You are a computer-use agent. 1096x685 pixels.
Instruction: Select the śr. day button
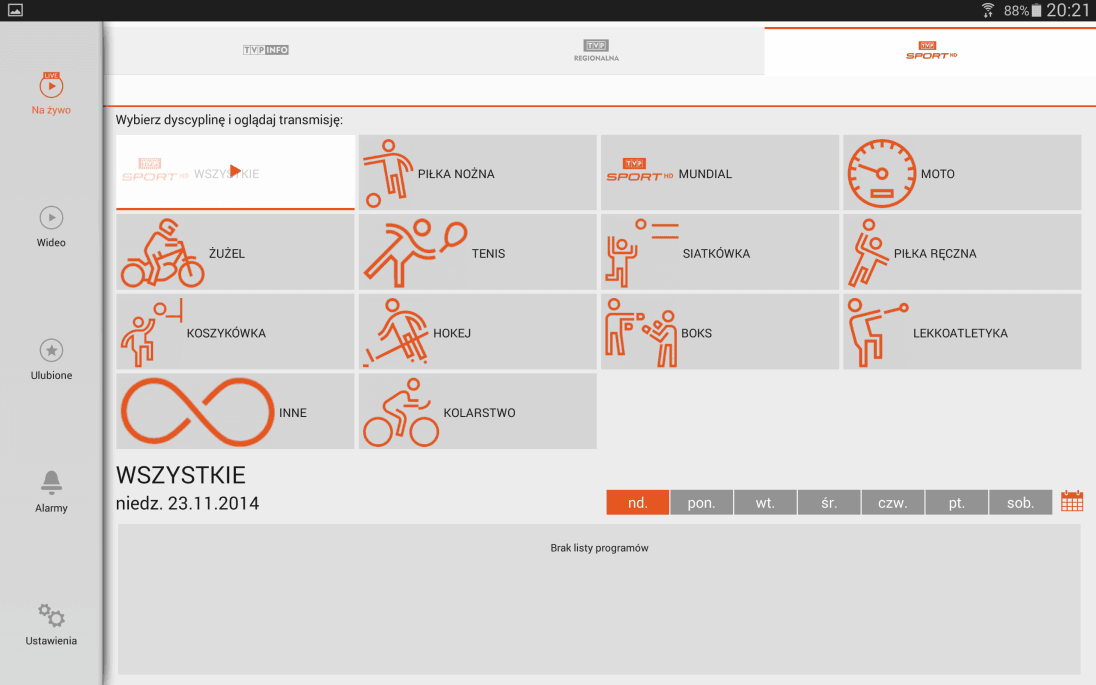(x=829, y=503)
